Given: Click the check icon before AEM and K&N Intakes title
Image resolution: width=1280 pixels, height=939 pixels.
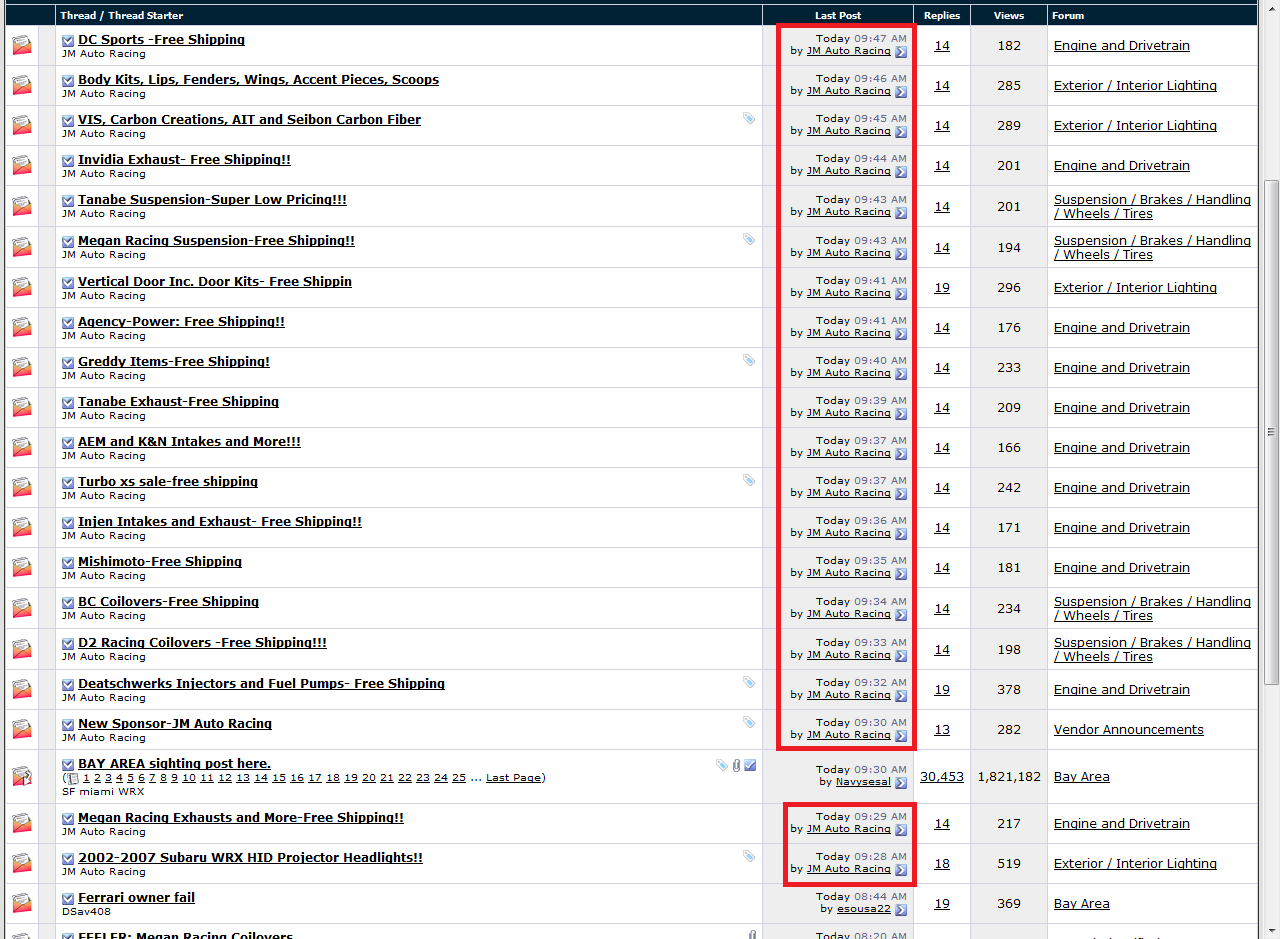Looking at the screenshot, I should tap(68, 442).
